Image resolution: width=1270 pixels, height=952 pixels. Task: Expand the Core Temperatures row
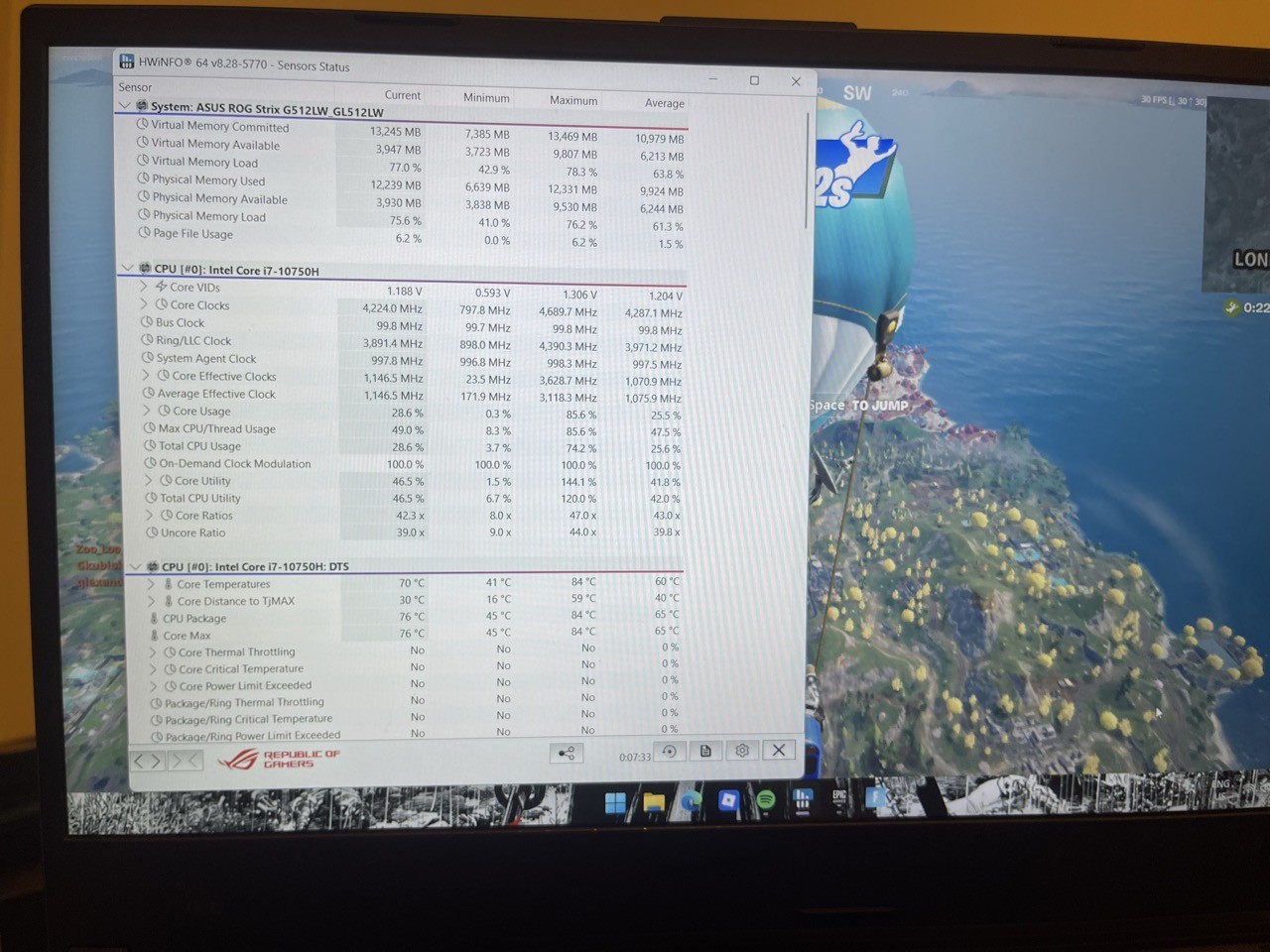coord(151,583)
